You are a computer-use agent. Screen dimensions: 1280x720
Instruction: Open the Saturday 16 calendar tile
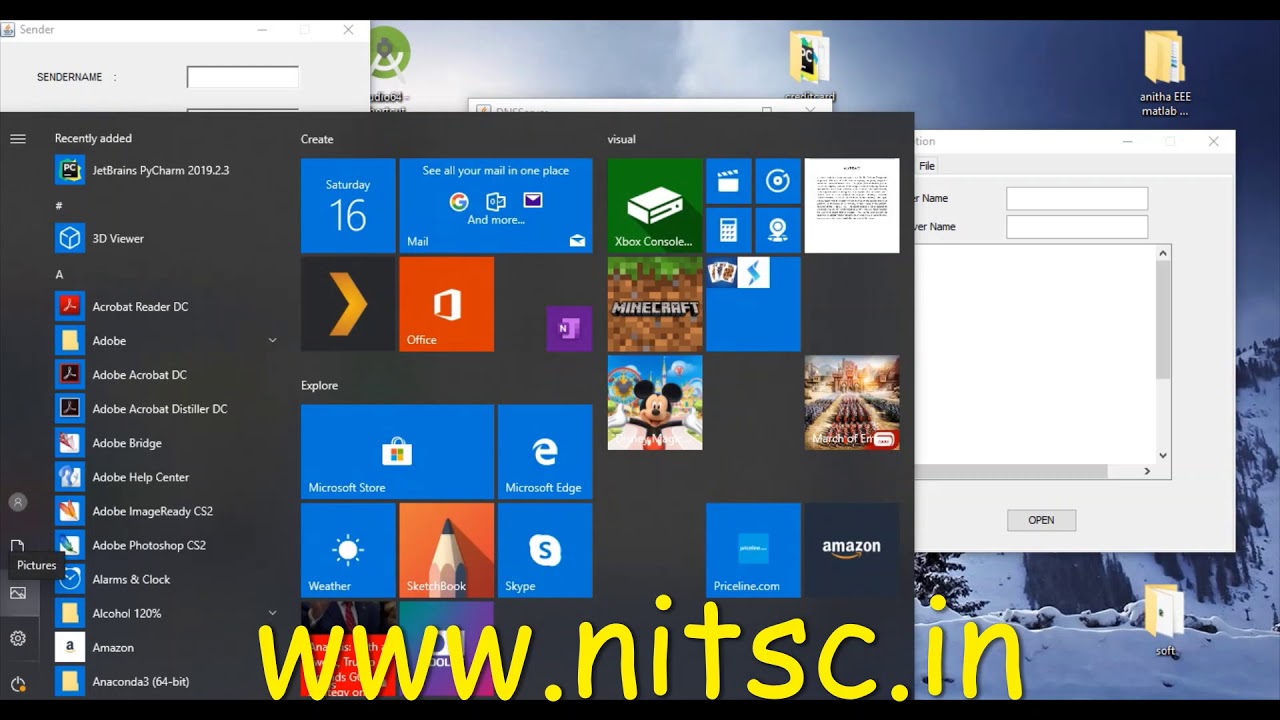pyautogui.click(x=347, y=205)
